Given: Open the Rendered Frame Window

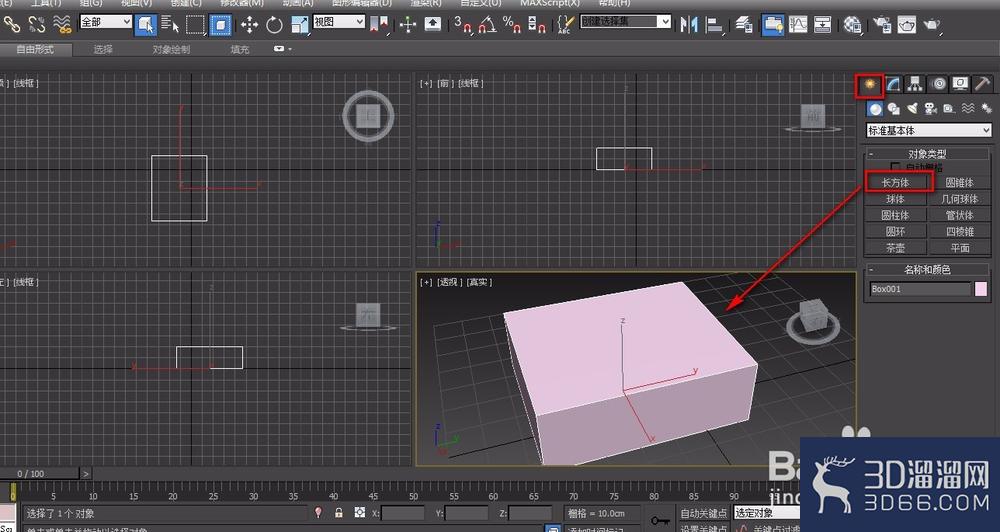Looking at the screenshot, I should [907, 25].
